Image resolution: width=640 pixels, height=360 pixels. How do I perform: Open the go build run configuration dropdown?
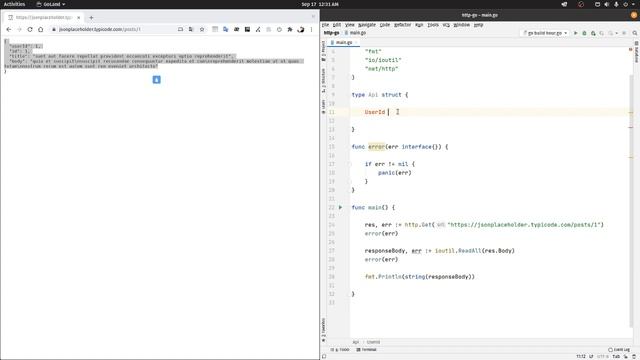pyautogui.click(x=545, y=33)
